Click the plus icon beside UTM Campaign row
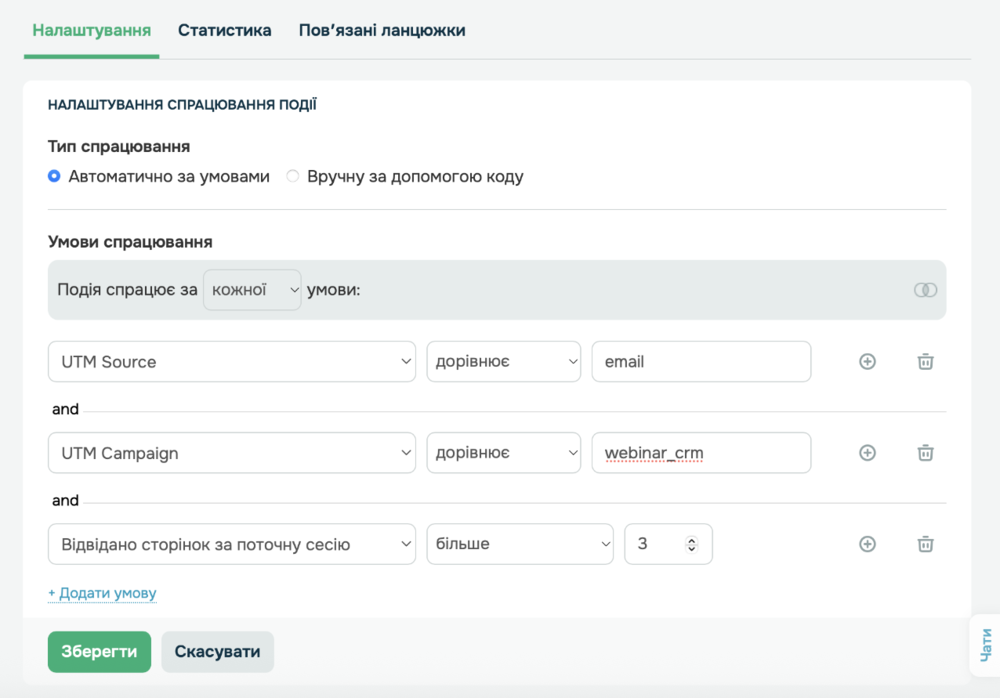Viewport: 1000px width, 698px height. pyautogui.click(x=867, y=453)
